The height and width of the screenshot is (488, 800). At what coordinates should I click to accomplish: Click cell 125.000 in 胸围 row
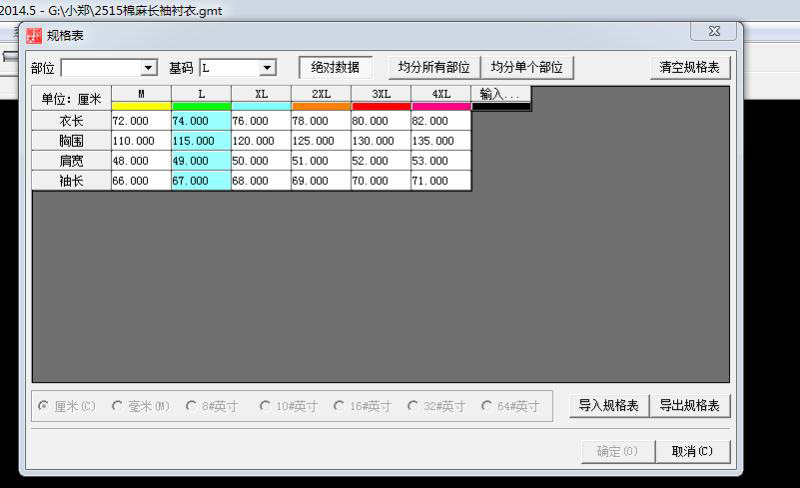click(x=321, y=141)
